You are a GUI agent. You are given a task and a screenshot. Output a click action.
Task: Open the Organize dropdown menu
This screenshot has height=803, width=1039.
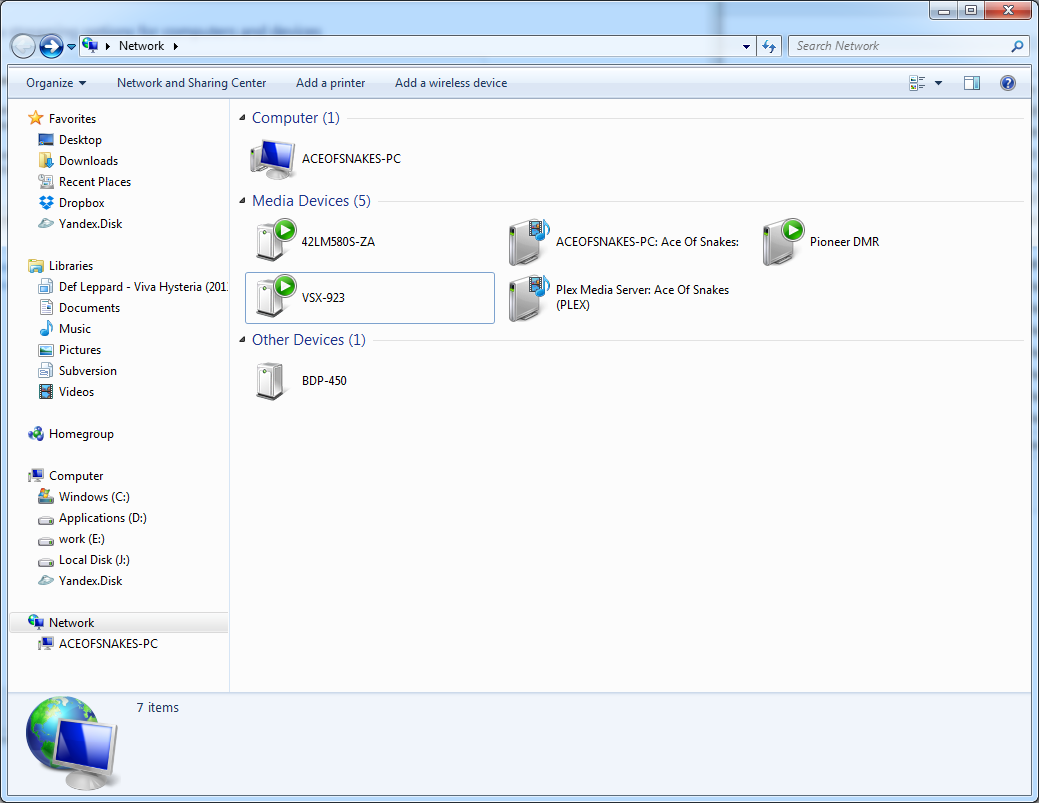pyautogui.click(x=56, y=83)
